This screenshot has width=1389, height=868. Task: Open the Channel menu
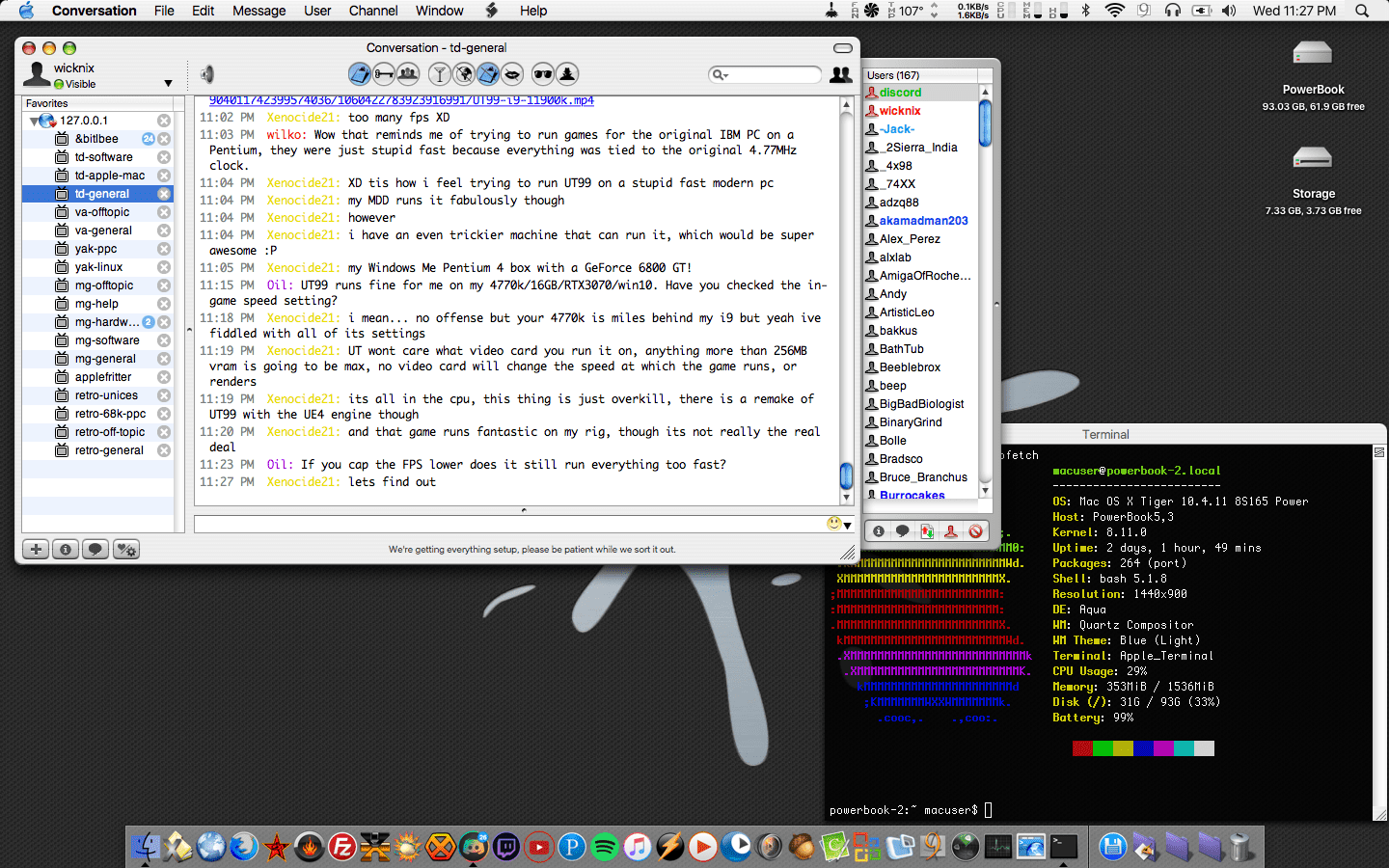click(x=373, y=11)
